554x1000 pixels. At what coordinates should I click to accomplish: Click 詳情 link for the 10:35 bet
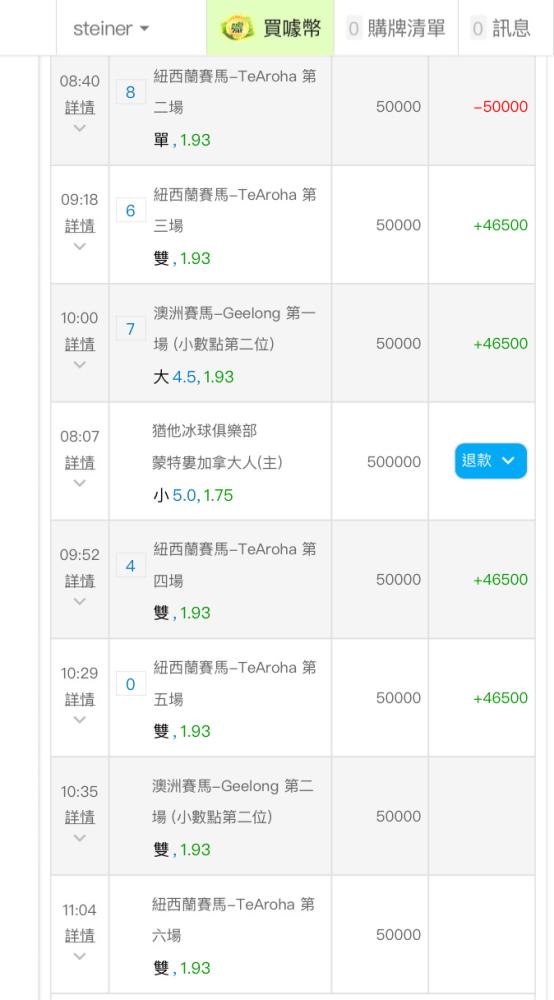(x=80, y=817)
